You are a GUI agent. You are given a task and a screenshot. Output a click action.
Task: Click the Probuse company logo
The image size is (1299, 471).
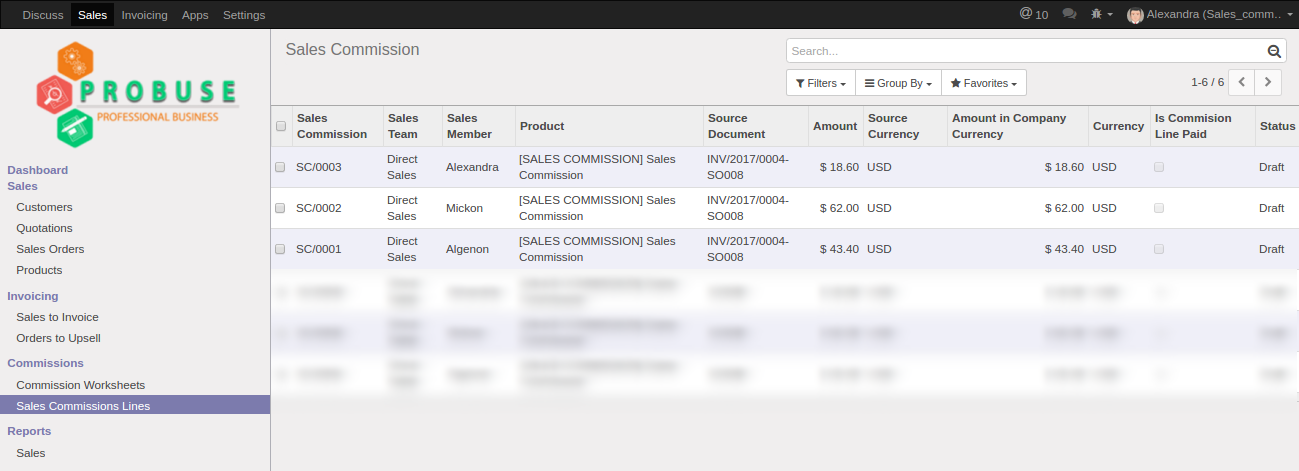point(136,94)
